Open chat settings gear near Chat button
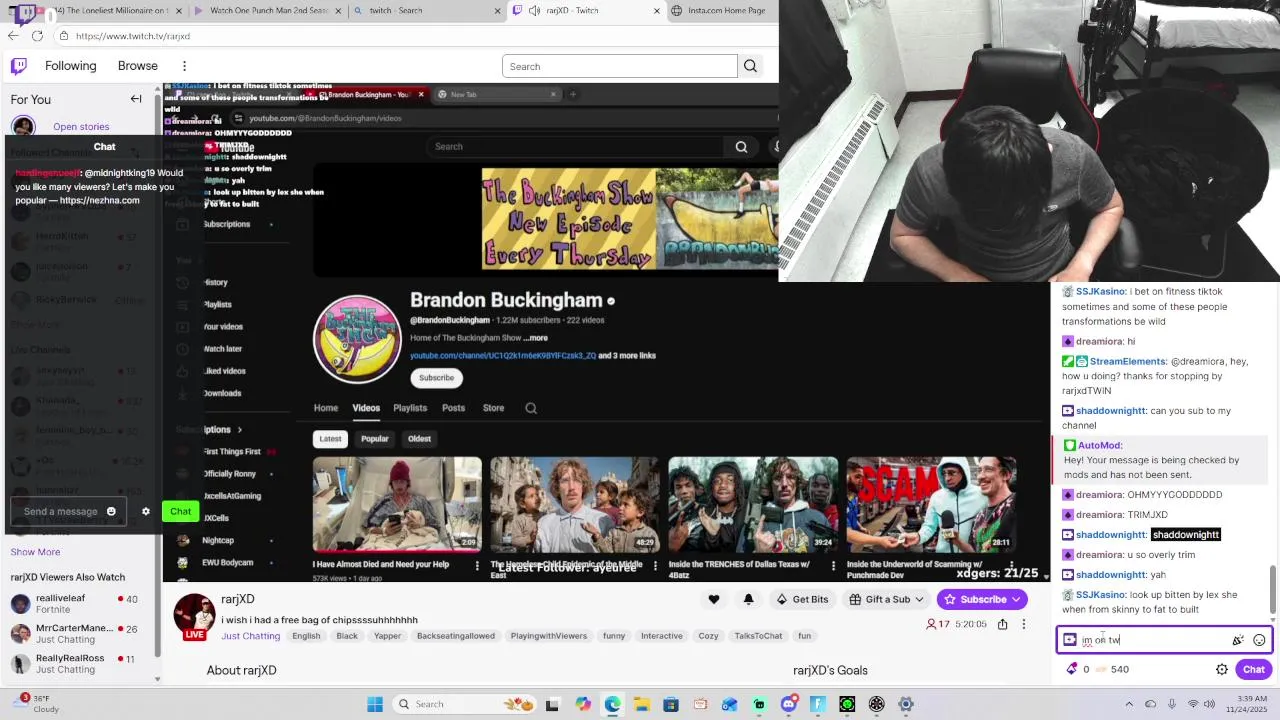Image resolution: width=1280 pixels, height=720 pixels. click(x=1222, y=669)
